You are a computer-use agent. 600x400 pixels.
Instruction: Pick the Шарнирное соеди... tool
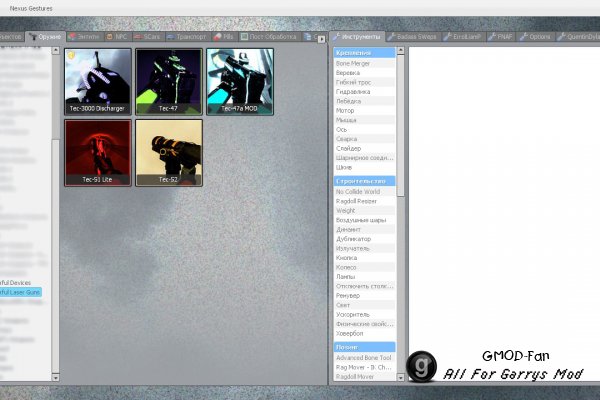point(364,158)
